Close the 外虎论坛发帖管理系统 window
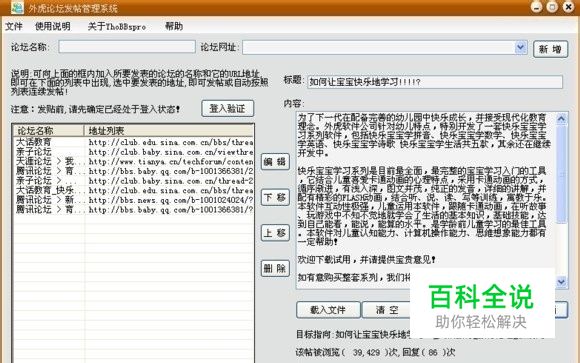Image resolution: width=580 pixels, height=363 pixels. point(569,7)
